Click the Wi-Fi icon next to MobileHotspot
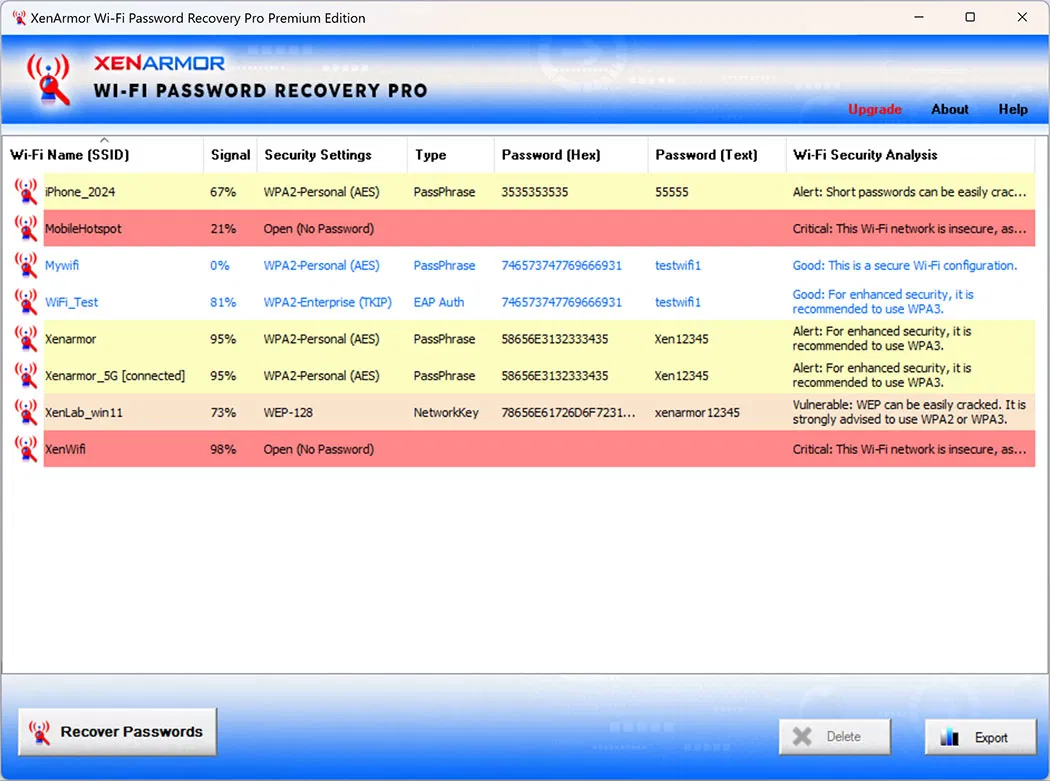Image resolution: width=1050 pixels, height=781 pixels. click(25, 228)
